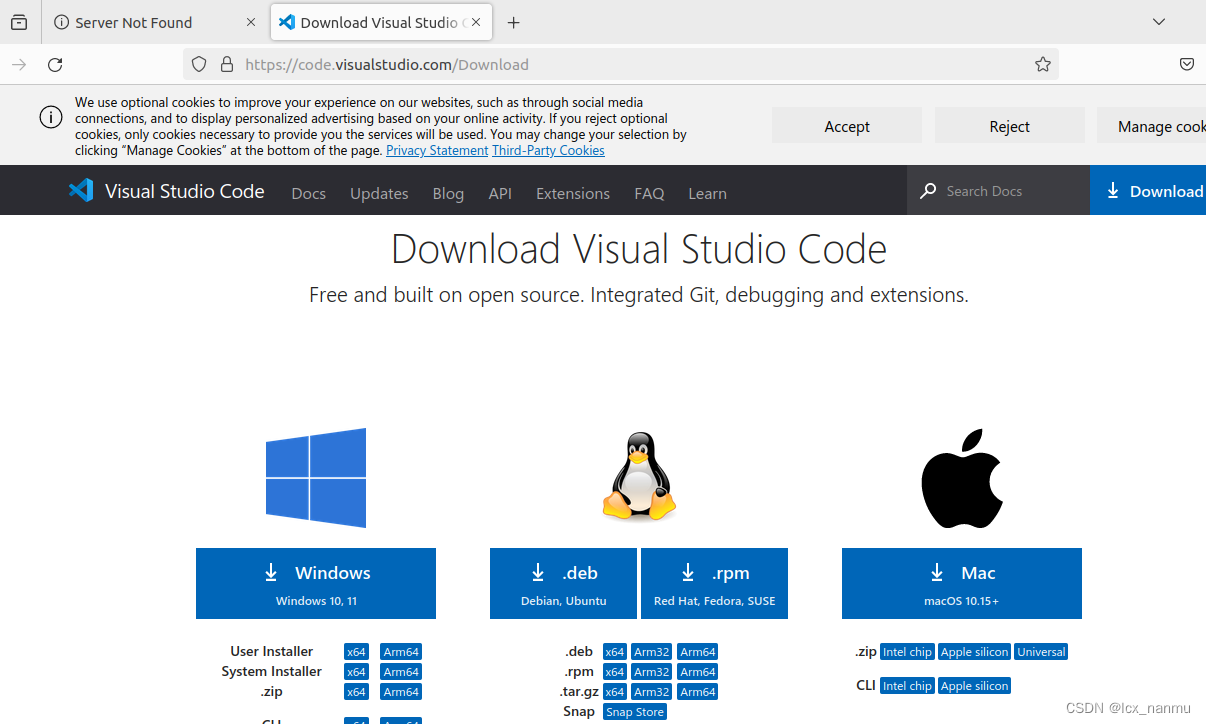Open the Snap Store link

[x=635, y=712]
